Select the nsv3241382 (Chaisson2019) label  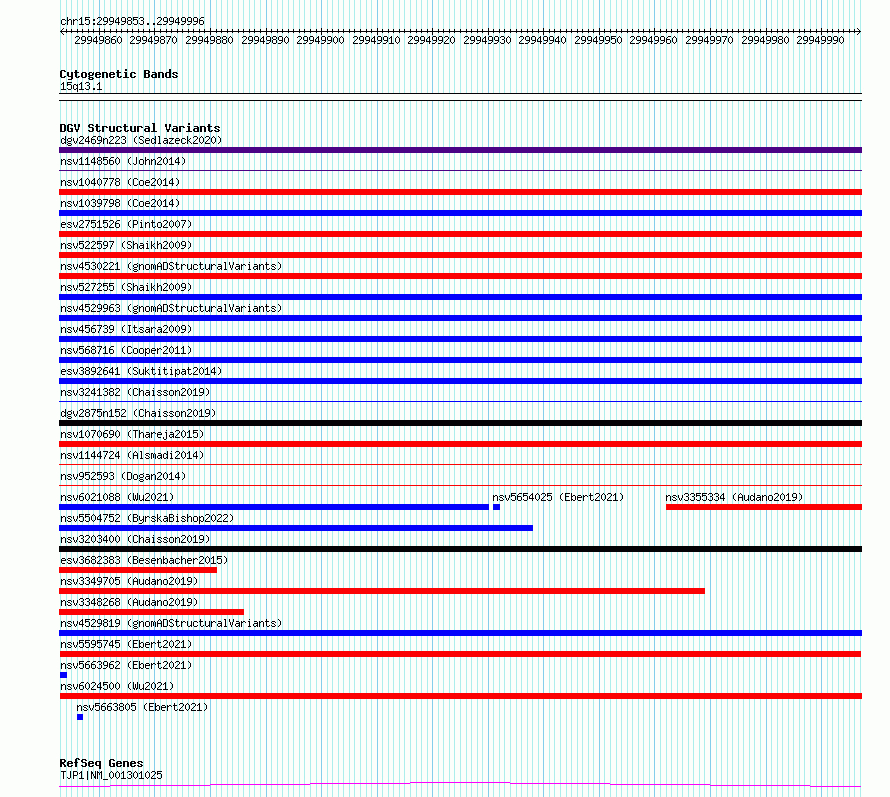click(x=135, y=392)
